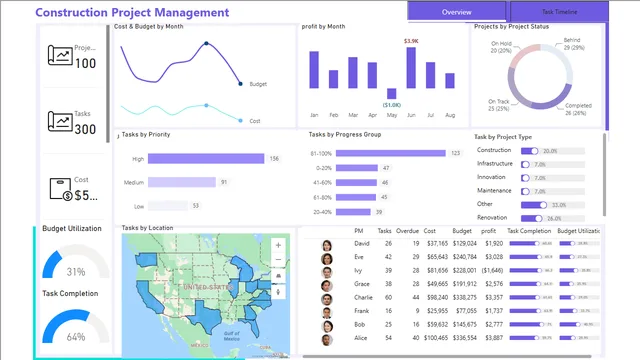This screenshot has height=360, width=640.
Task: Sort table by Cost column header
Action: click(429, 231)
